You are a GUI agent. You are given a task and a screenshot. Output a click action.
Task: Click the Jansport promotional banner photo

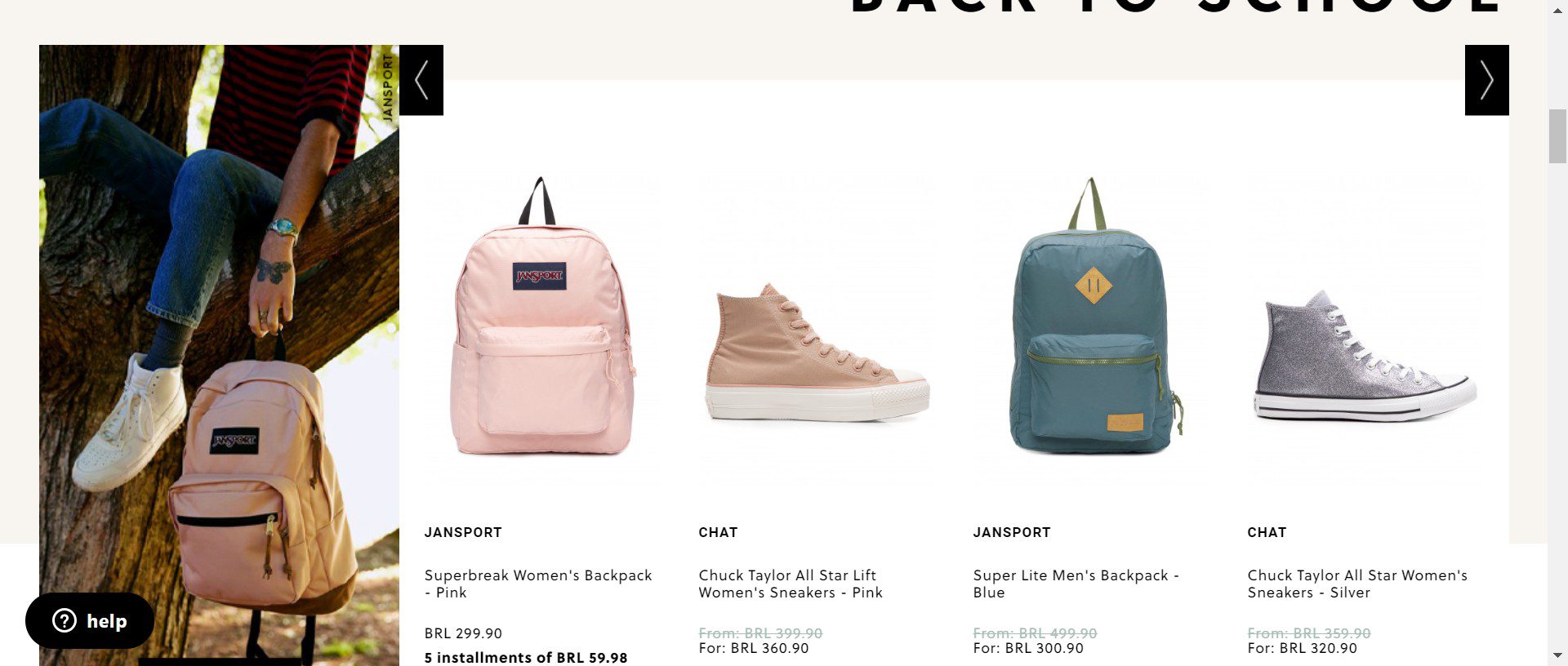pyautogui.click(x=219, y=355)
